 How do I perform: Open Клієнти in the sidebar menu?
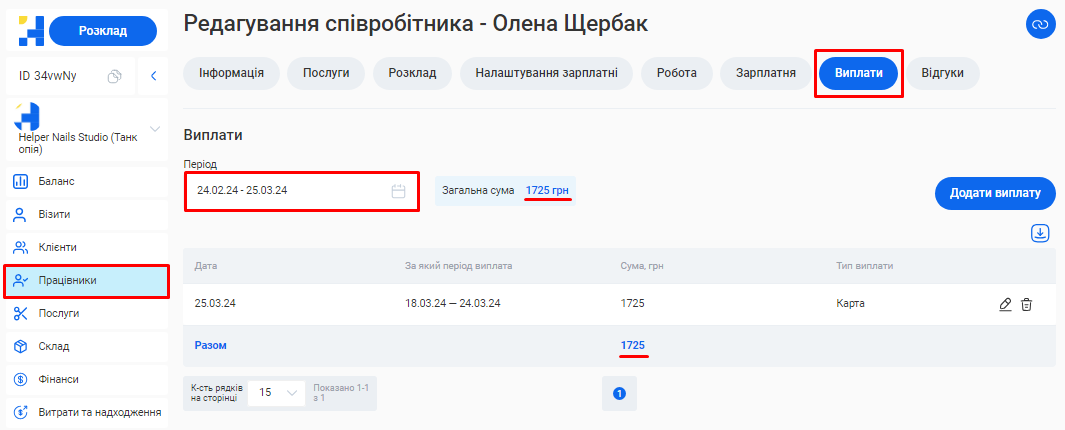coord(57,247)
